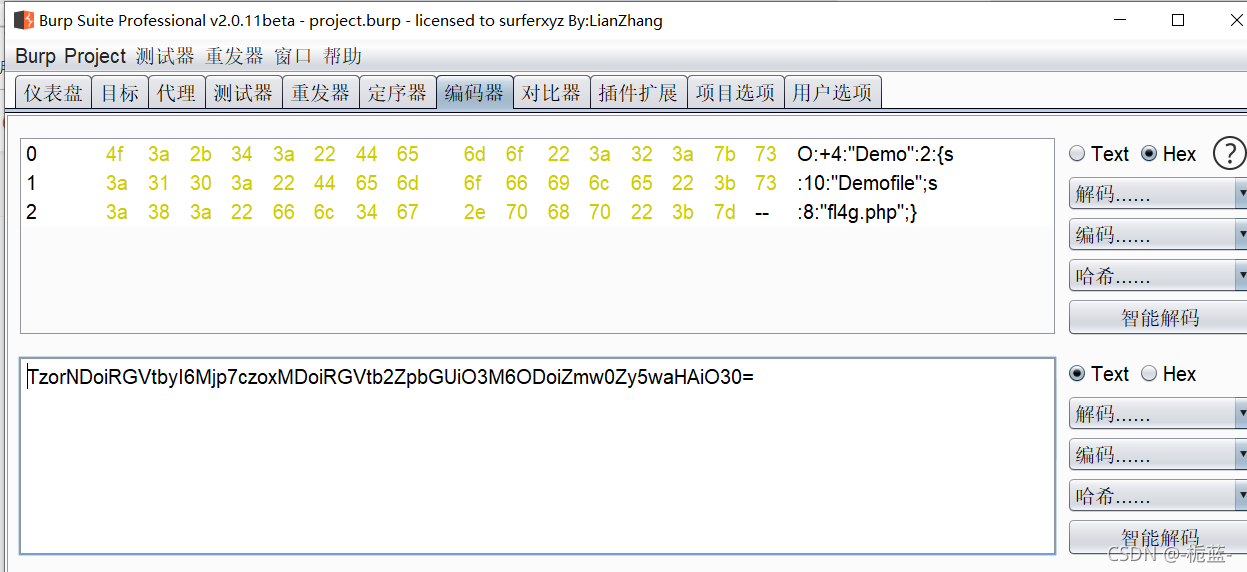
Task: Minimize the Burp Suite window
Action: click(x=1119, y=20)
